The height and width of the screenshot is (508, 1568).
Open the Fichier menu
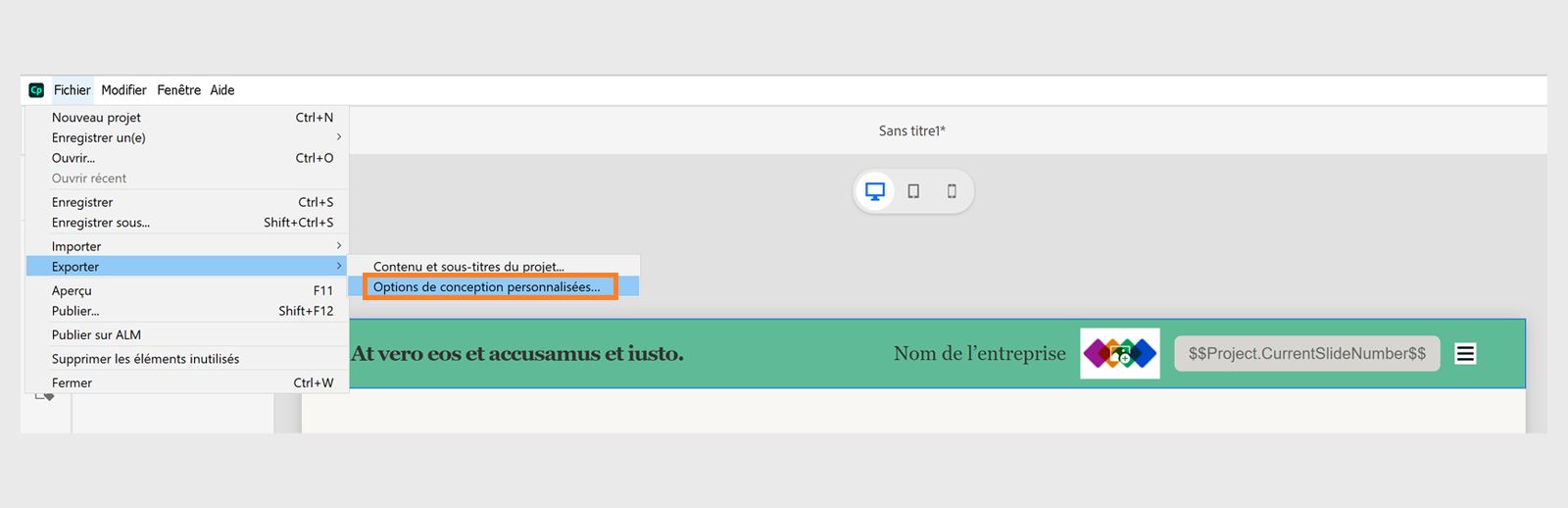point(72,90)
